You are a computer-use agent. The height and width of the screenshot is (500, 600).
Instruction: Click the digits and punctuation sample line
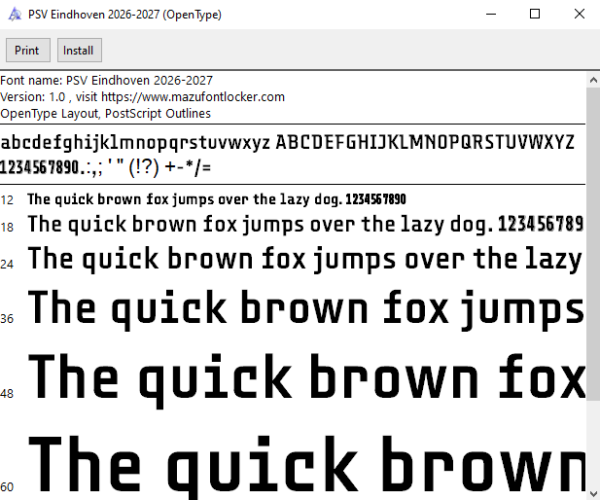[106, 167]
